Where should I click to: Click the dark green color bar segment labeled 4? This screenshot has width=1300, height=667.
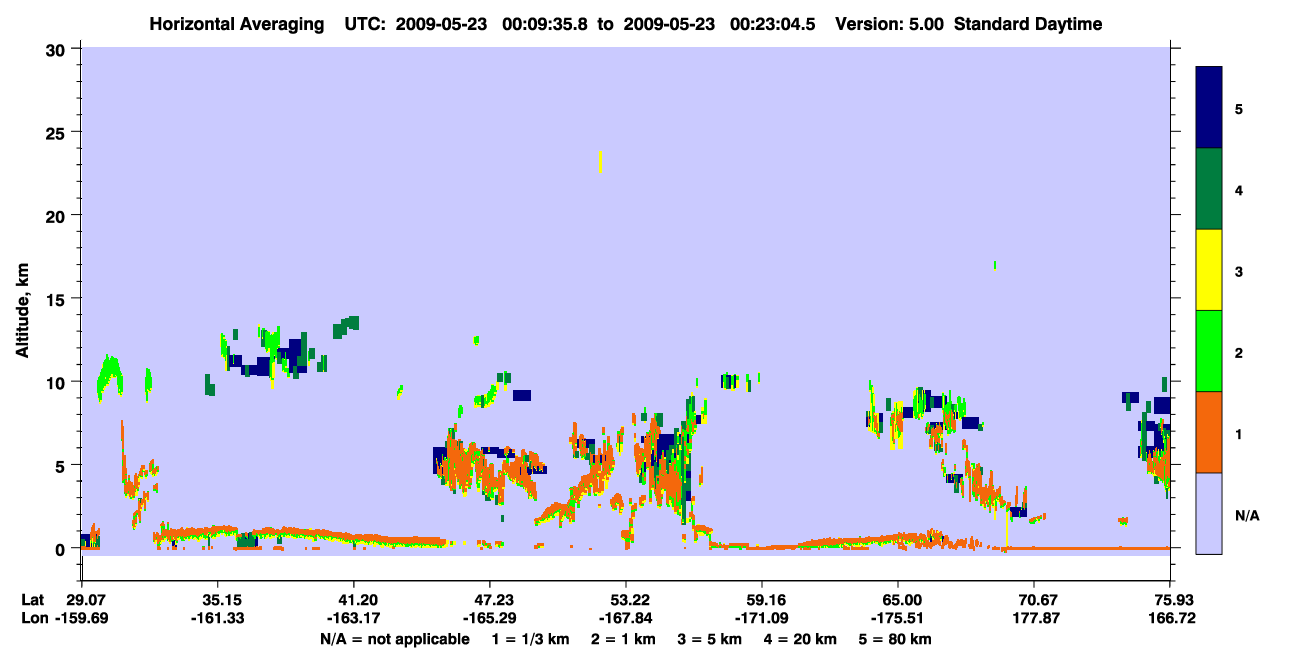[x=1209, y=189]
